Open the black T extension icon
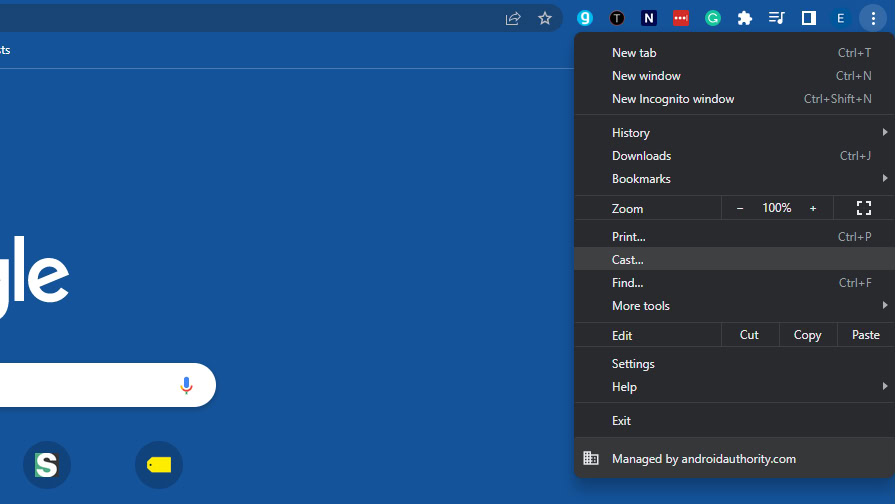The height and width of the screenshot is (504, 896). pos(617,18)
